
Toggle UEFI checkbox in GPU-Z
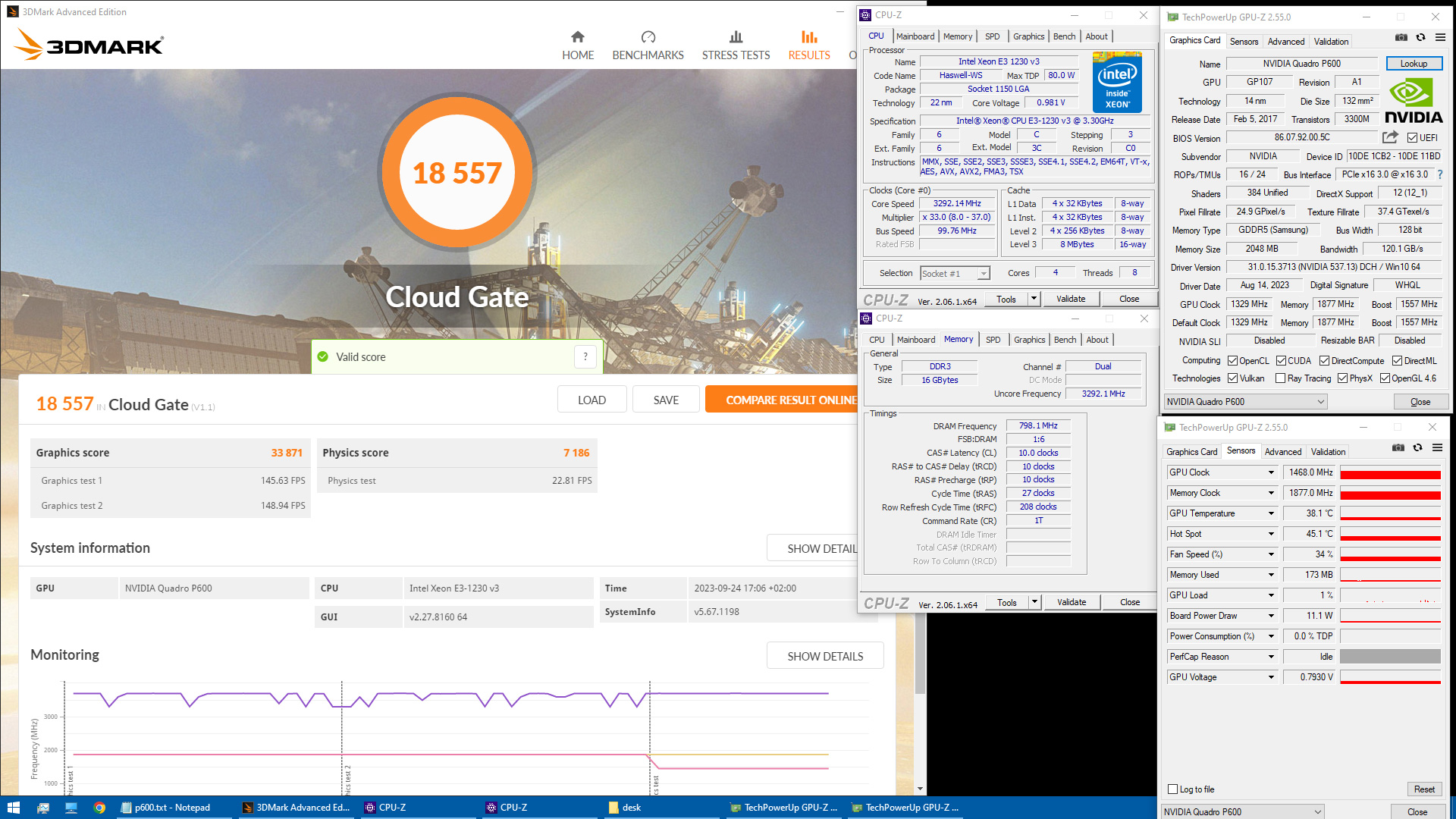1412,138
